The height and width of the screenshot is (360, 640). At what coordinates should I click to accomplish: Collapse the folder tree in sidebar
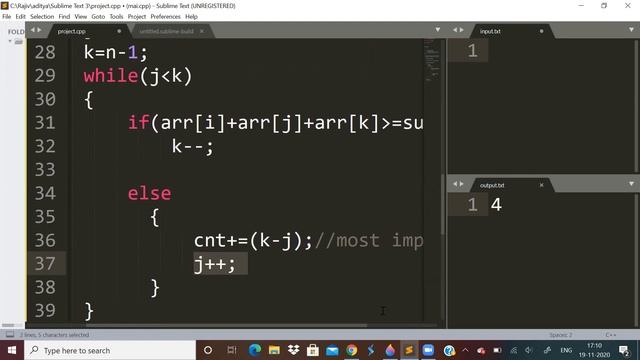click(x=10, y=41)
